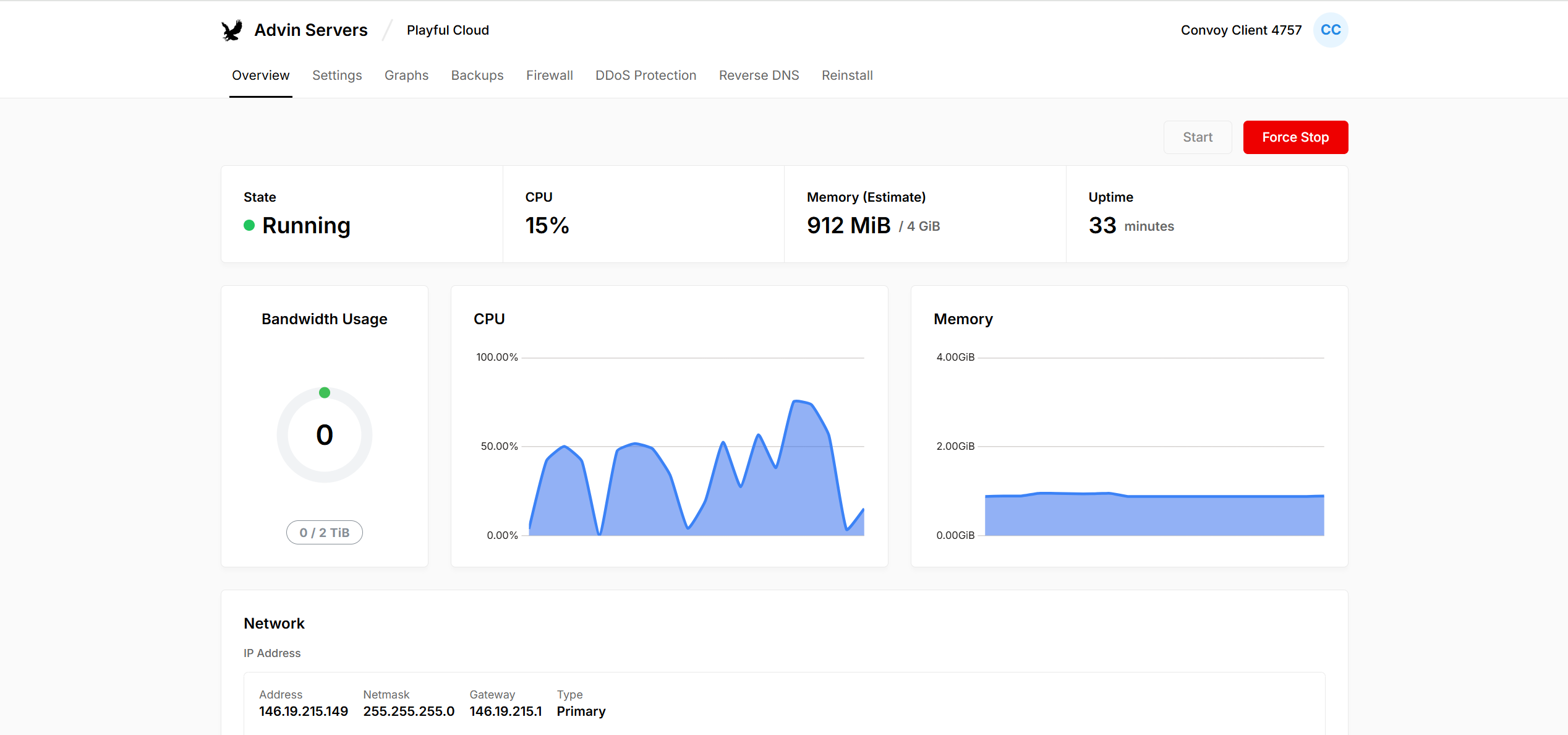
Task: Click the 50.00% CPU axis label
Action: [499, 446]
